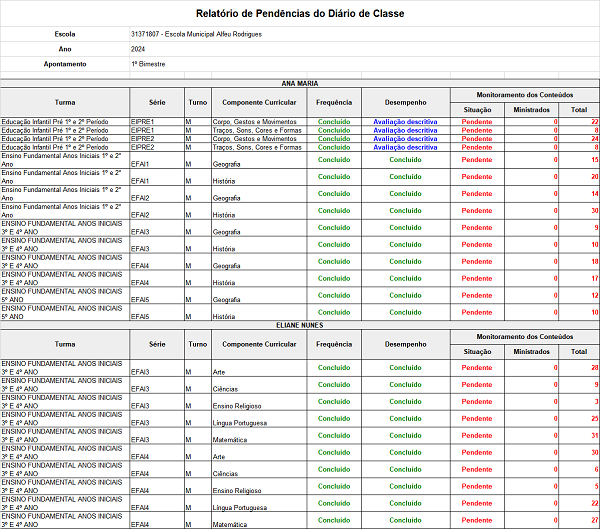Open Avaliação descritiva for EIPRE2 Traços, Sons, Cores e Formas
This screenshot has width=600, height=529.
point(405,147)
